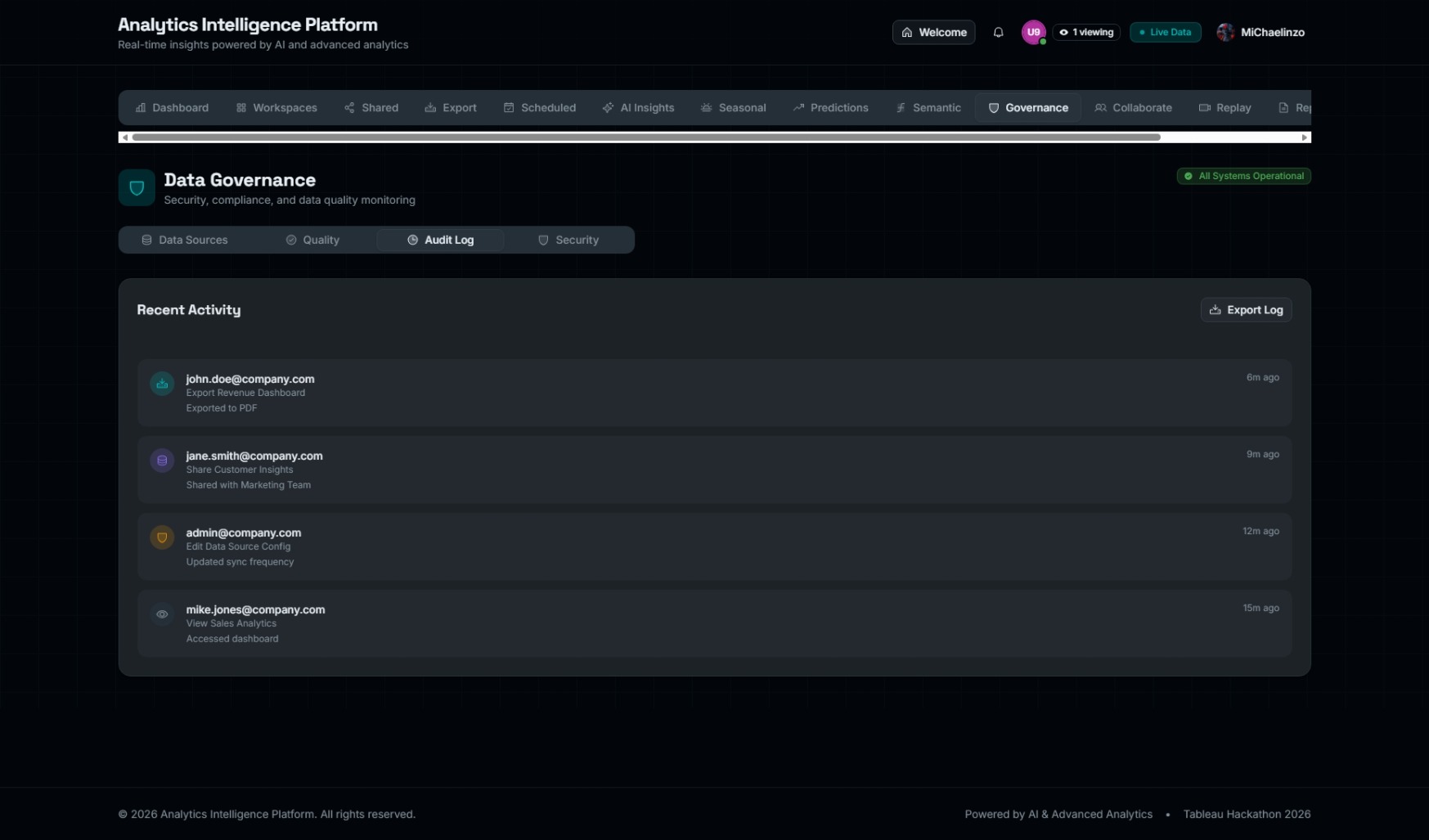Click the admin@company.com activity entry
Image resolution: width=1429 pixels, height=840 pixels.
715,546
